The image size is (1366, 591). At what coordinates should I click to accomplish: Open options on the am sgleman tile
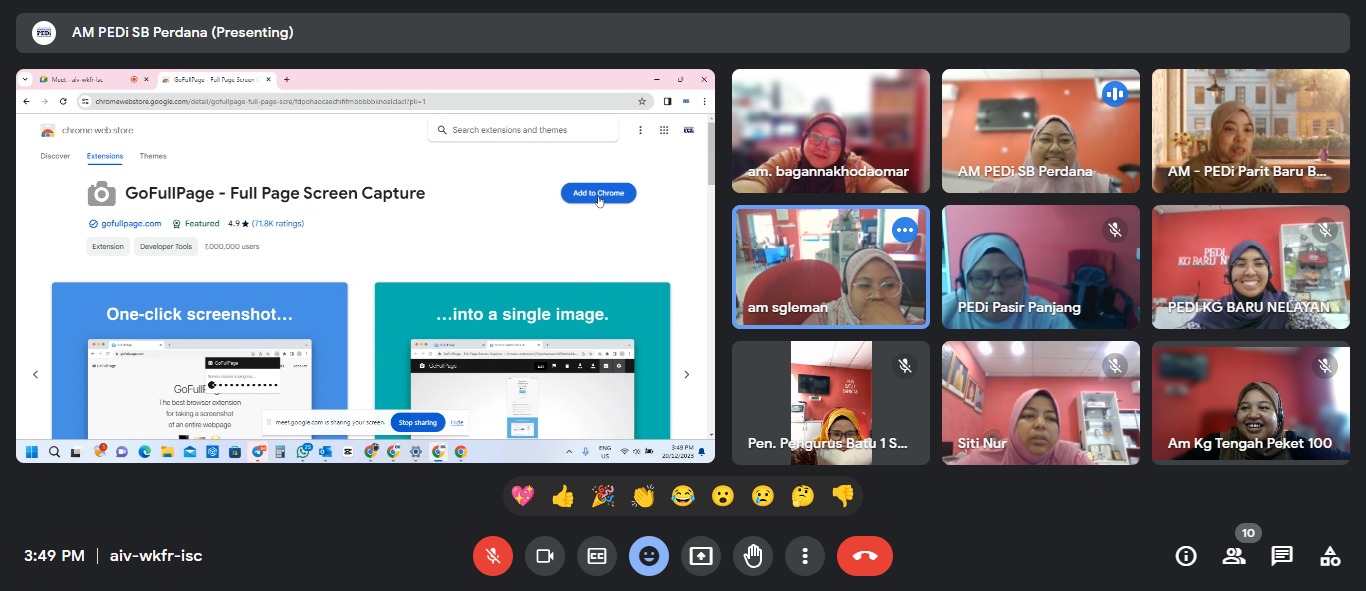pos(905,230)
